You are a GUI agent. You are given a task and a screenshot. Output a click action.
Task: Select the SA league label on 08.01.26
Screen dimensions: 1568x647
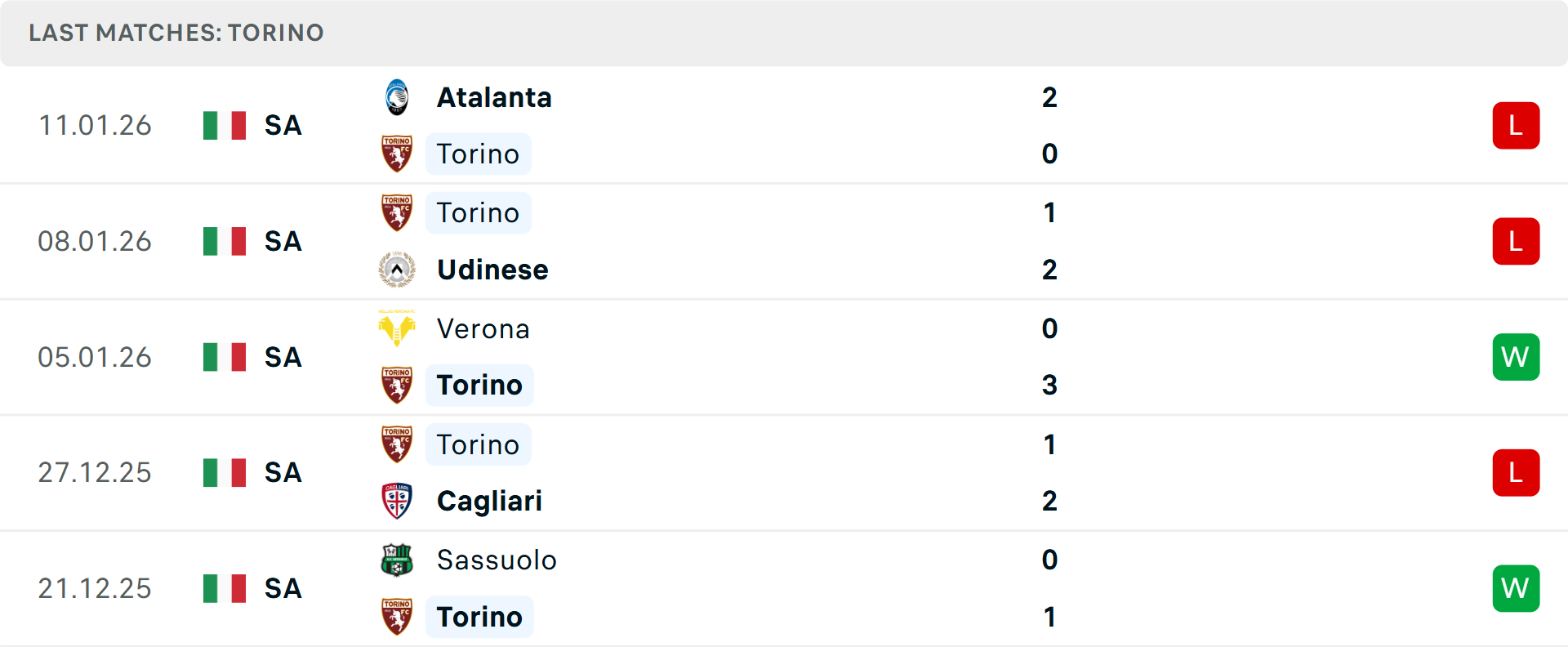(283, 242)
